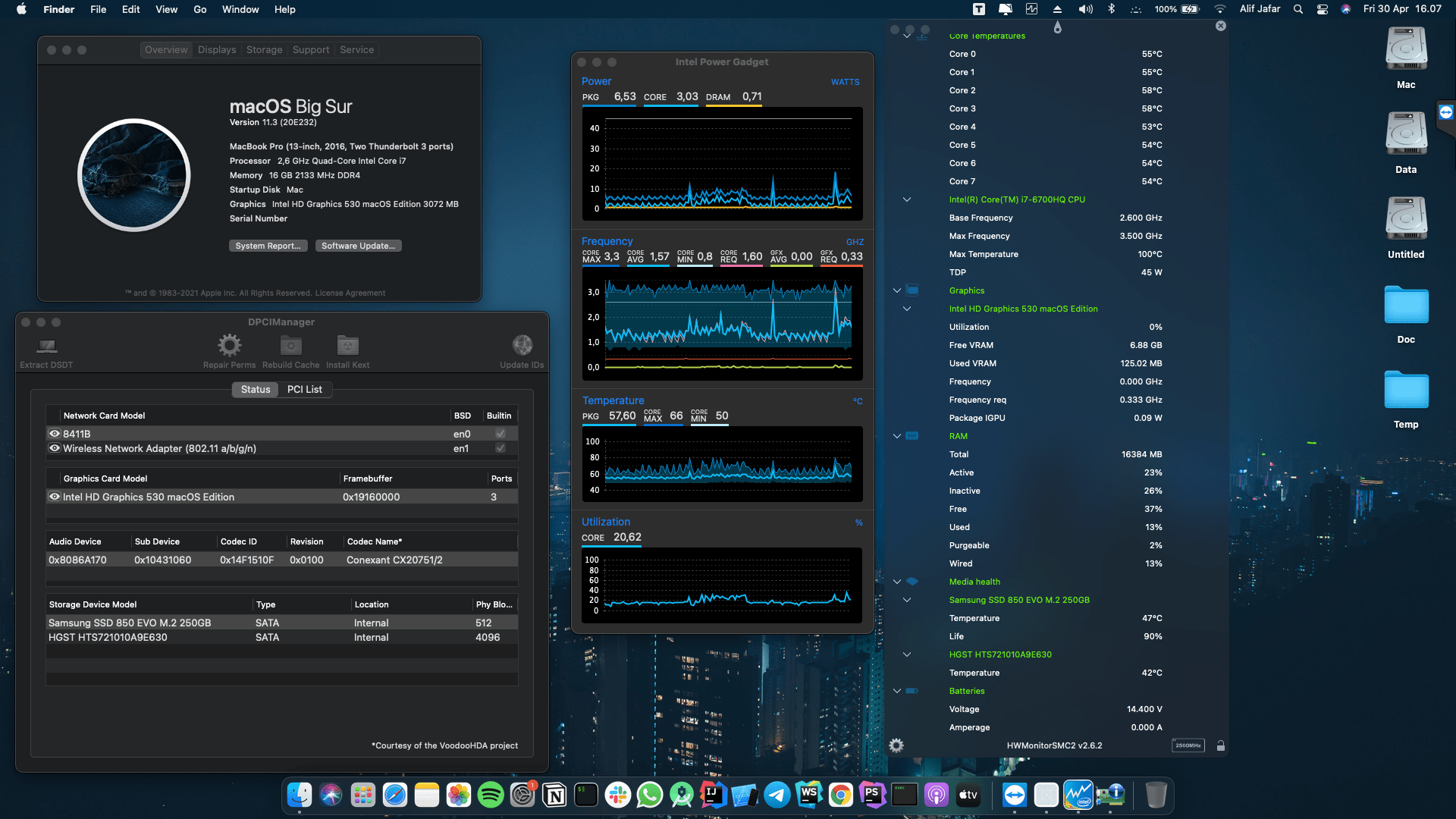1456x819 pixels.
Task: Open the License Agreement link
Action: [350, 293]
